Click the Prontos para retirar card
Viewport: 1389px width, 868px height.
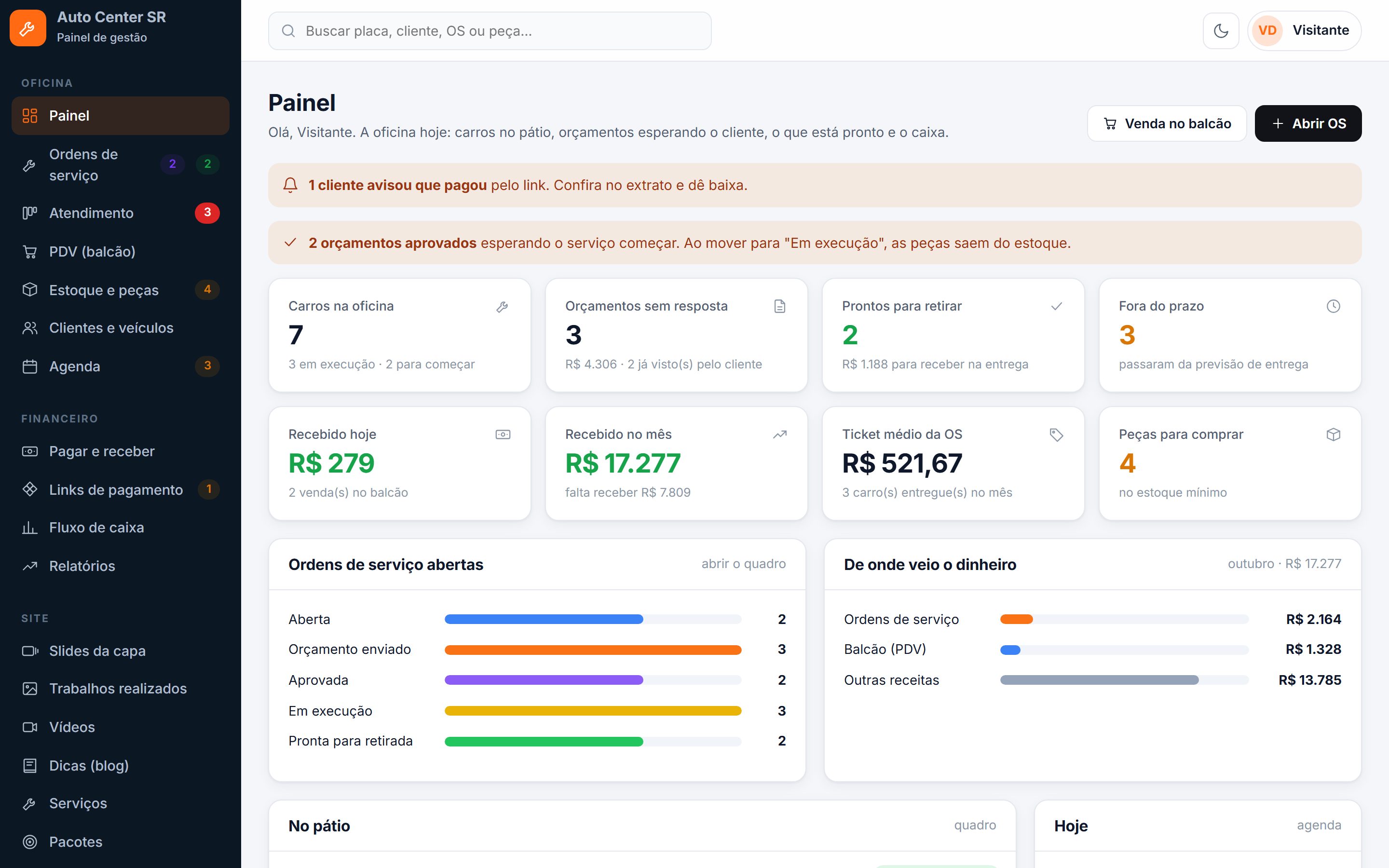pos(953,335)
